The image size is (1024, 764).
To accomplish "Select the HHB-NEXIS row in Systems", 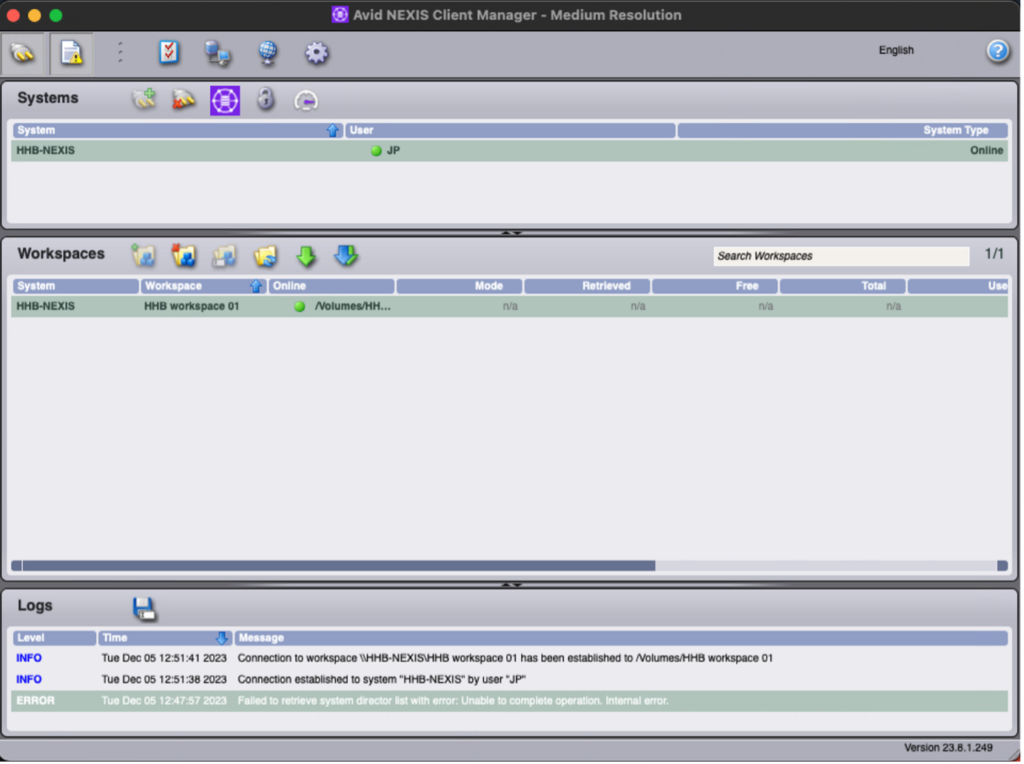I will click(509, 151).
